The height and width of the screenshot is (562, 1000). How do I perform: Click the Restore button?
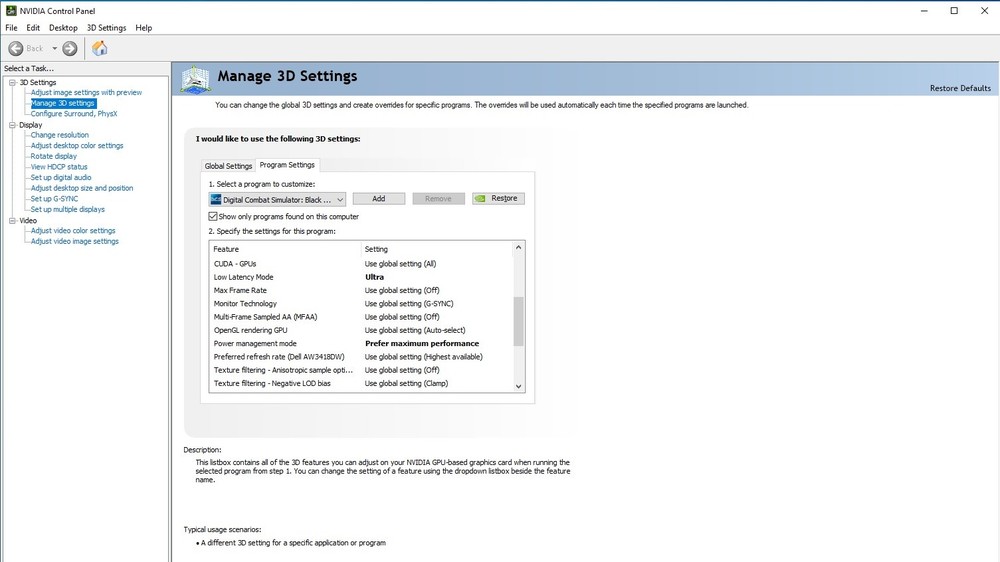click(499, 198)
